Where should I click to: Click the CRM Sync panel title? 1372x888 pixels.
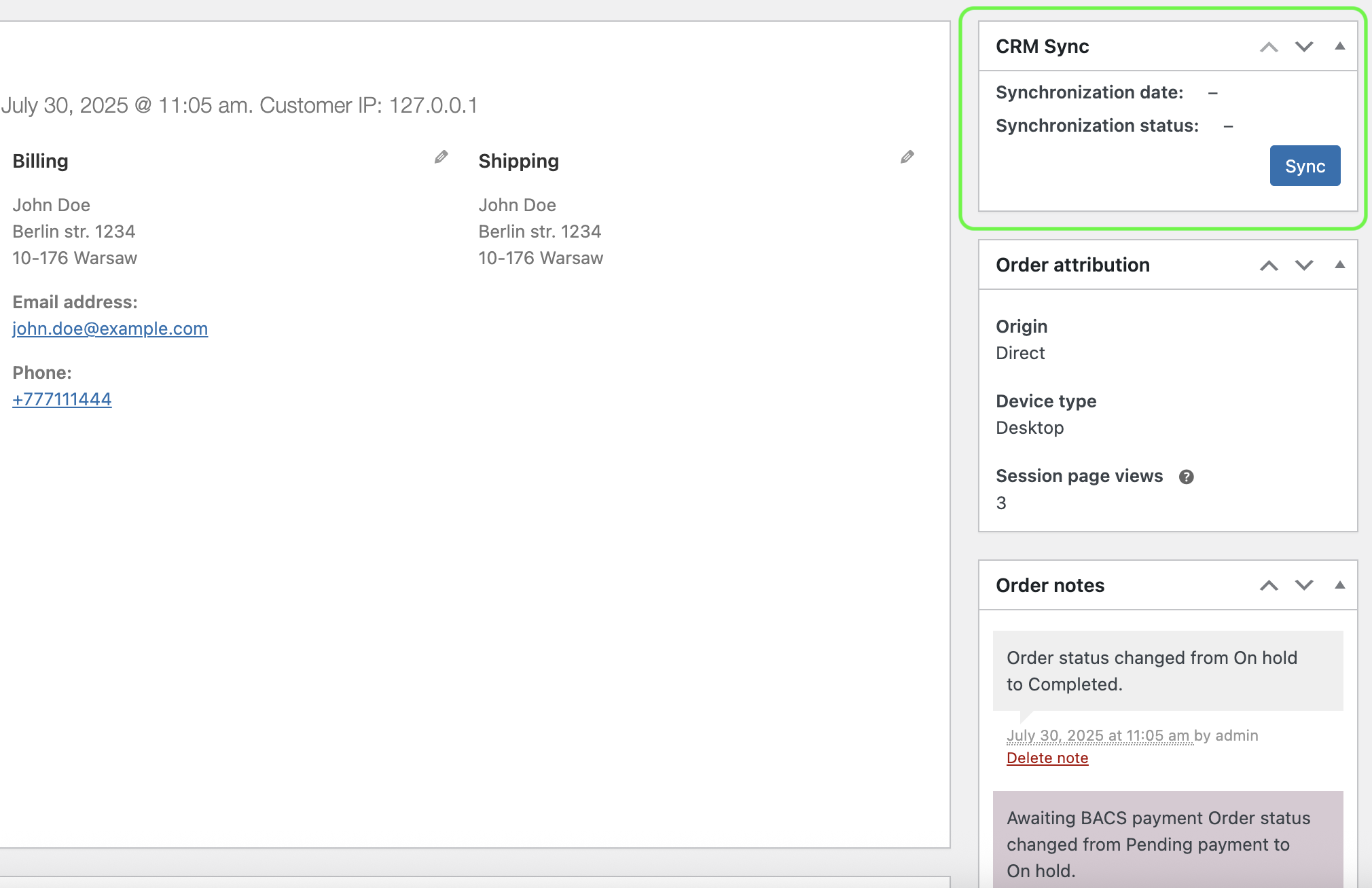coord(1042,47)
